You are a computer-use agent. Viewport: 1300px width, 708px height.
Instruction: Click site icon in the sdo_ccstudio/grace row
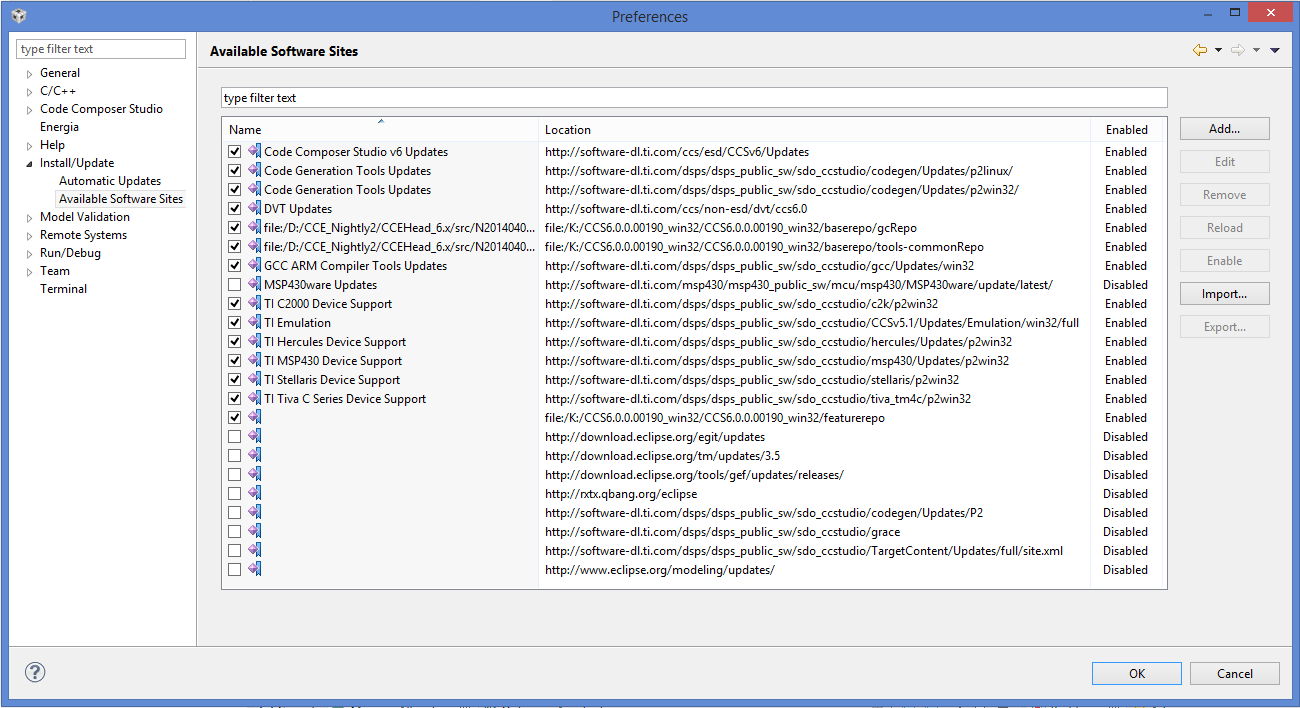[254, 532]
